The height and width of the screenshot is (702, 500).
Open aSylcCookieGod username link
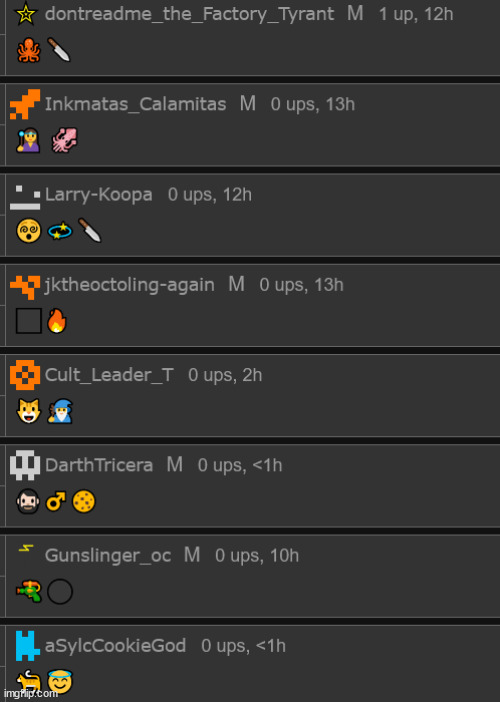[115, 646]
